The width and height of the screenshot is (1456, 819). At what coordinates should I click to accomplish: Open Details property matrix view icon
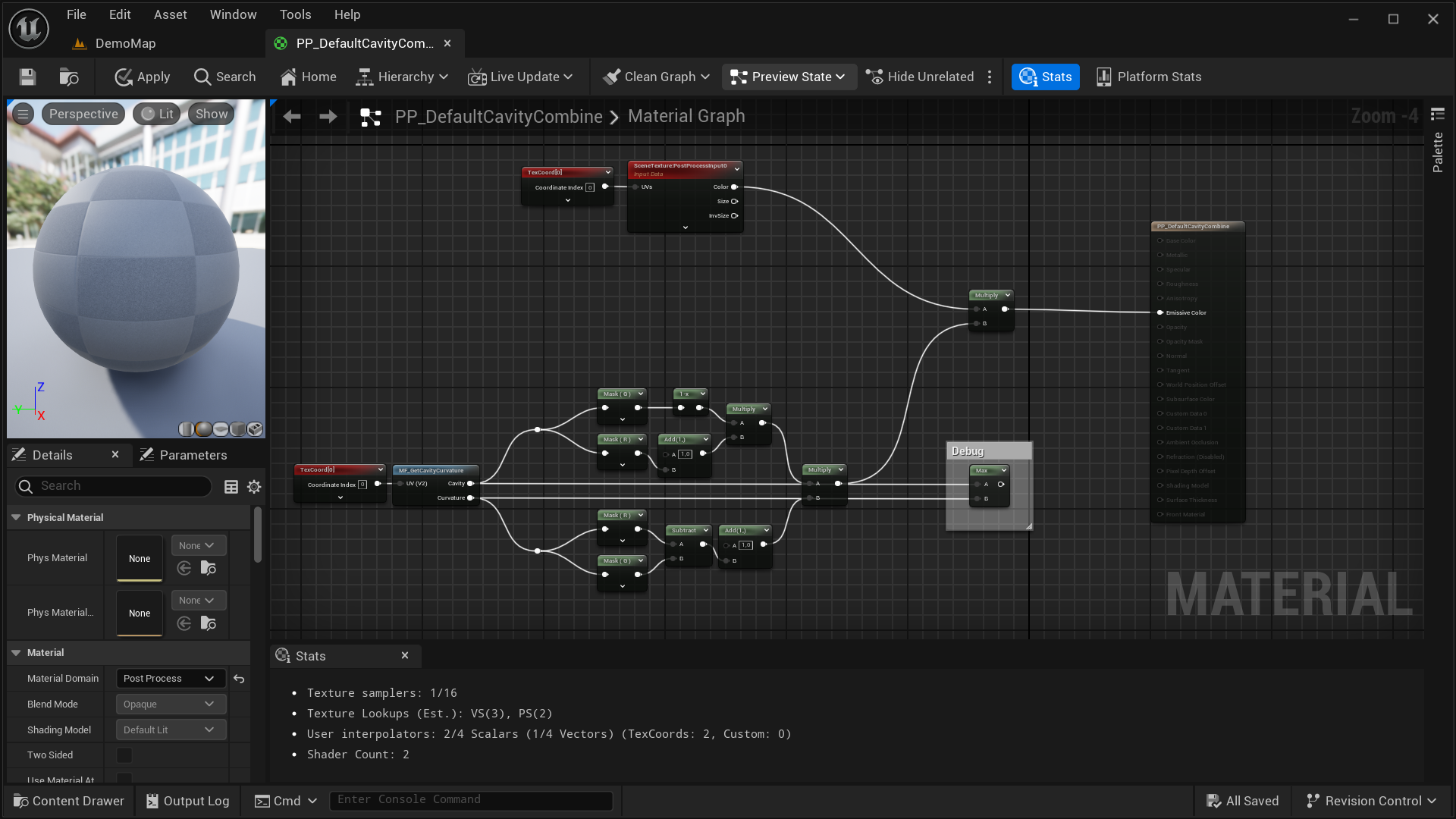tap(231, 487)
